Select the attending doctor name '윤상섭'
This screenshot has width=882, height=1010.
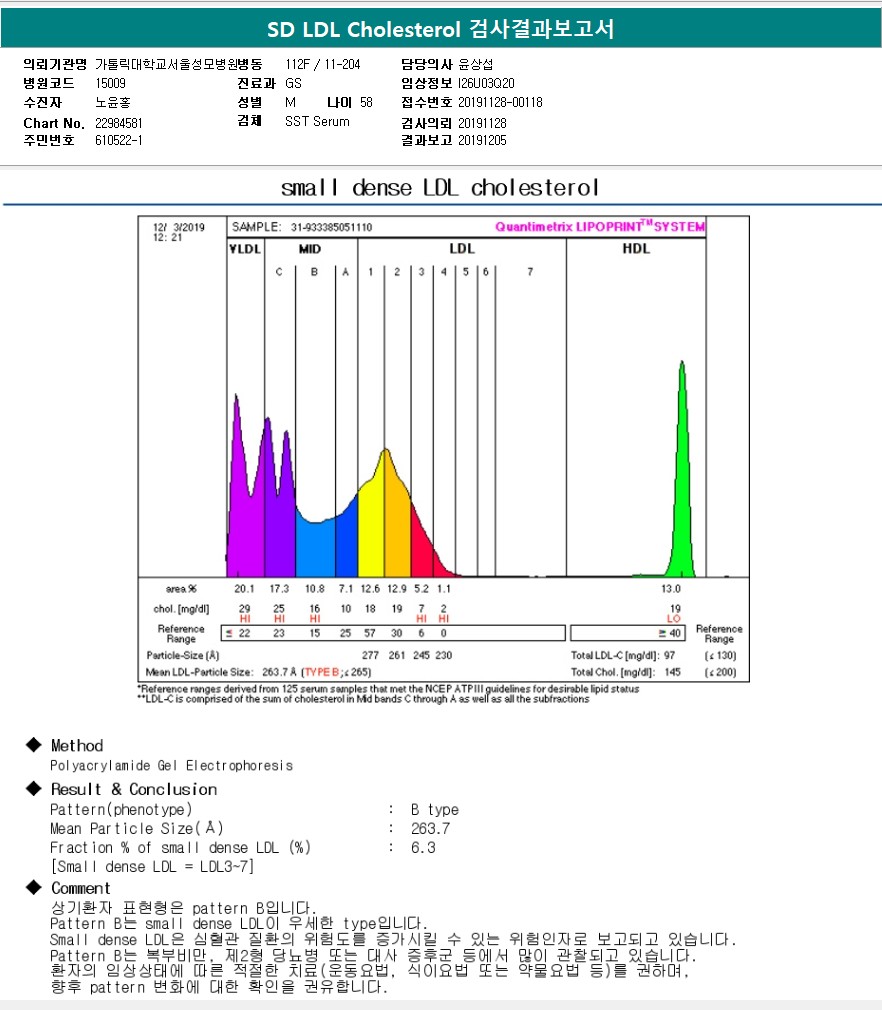coord(476,64)
